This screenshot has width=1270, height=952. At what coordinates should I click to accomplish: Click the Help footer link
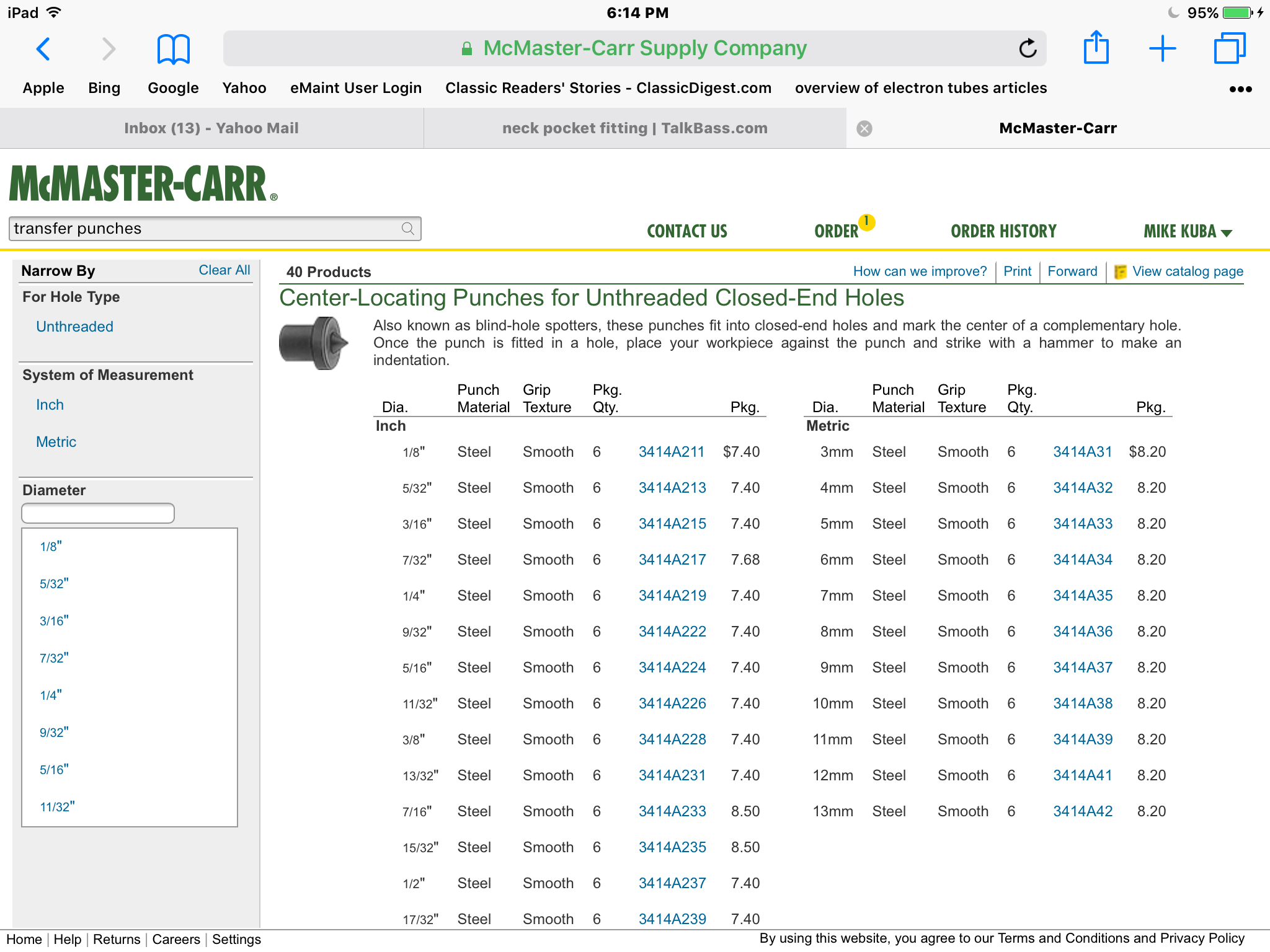click(x=68, y=940)
